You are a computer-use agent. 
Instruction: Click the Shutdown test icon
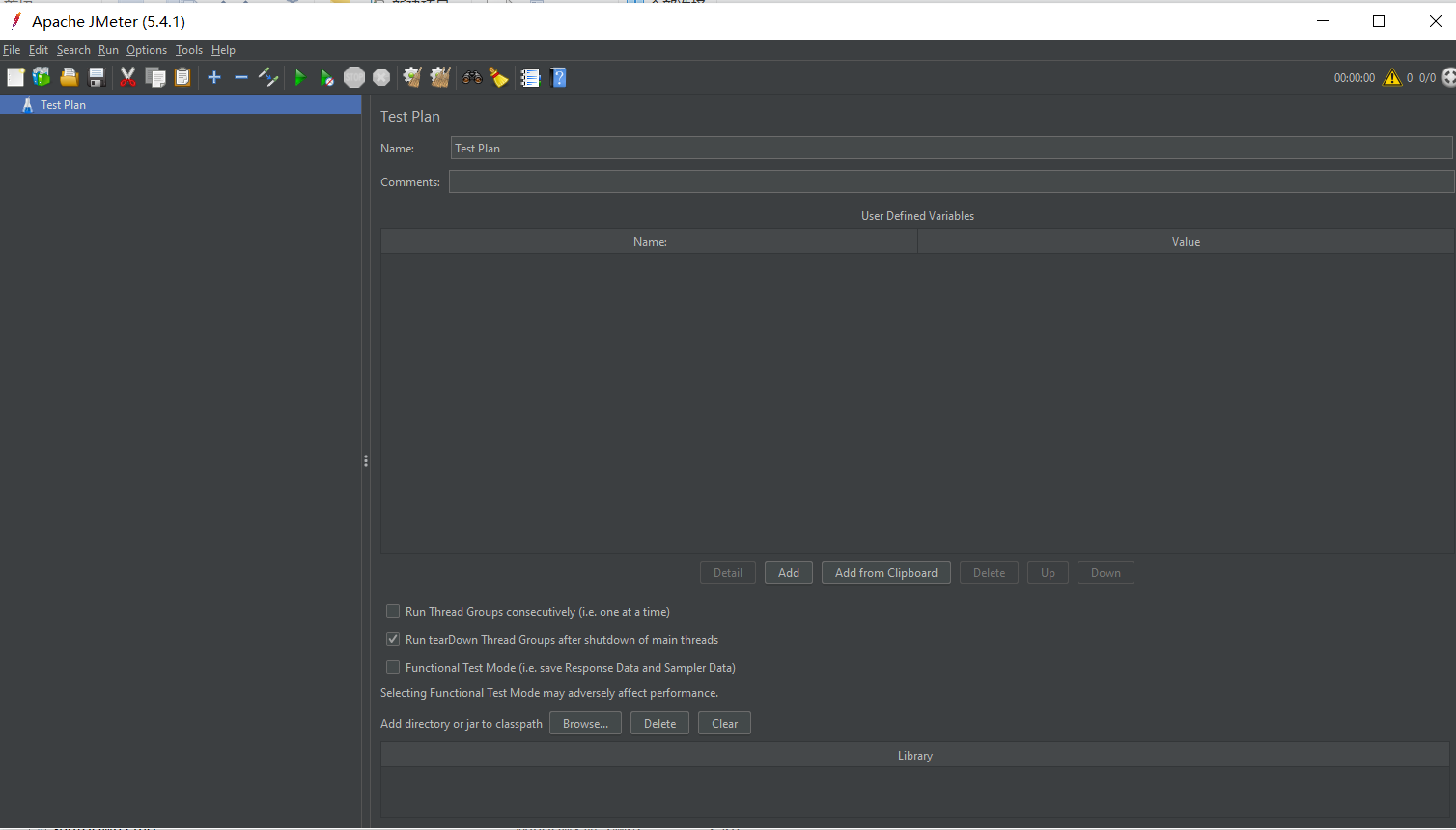tap(381, 77)
